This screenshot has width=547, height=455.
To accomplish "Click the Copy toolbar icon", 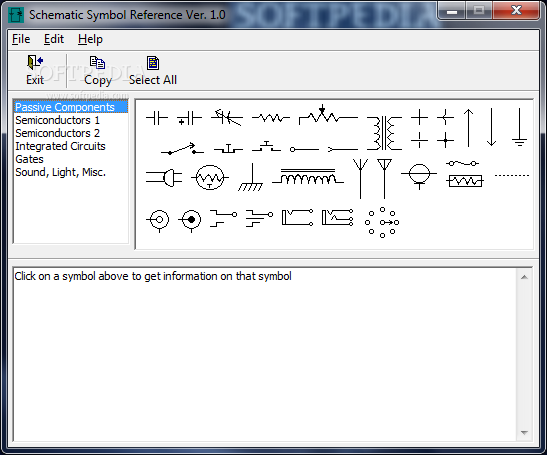I will point(98,70).
